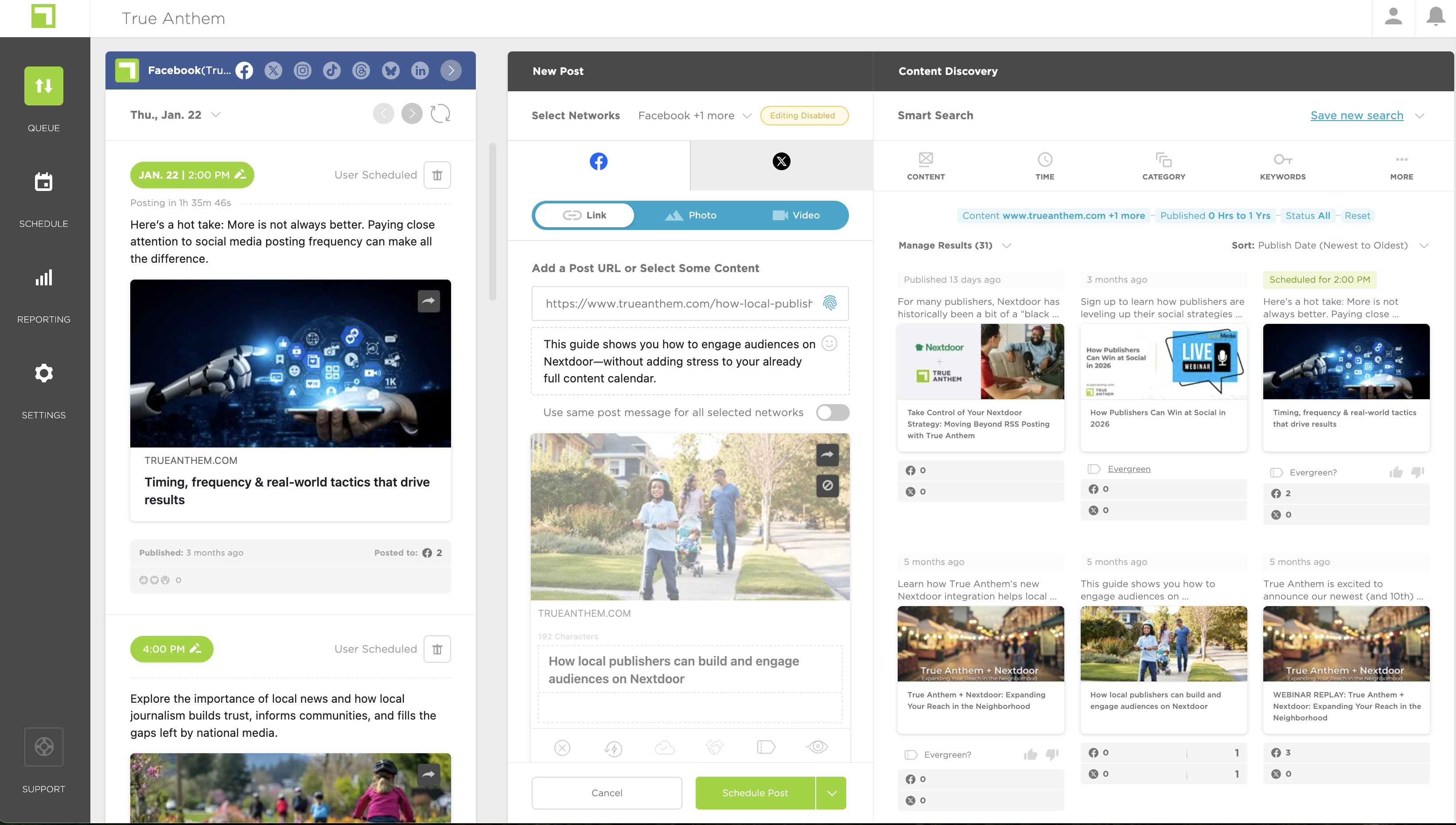Select the Photo post type tab

[x=691, y=215]
